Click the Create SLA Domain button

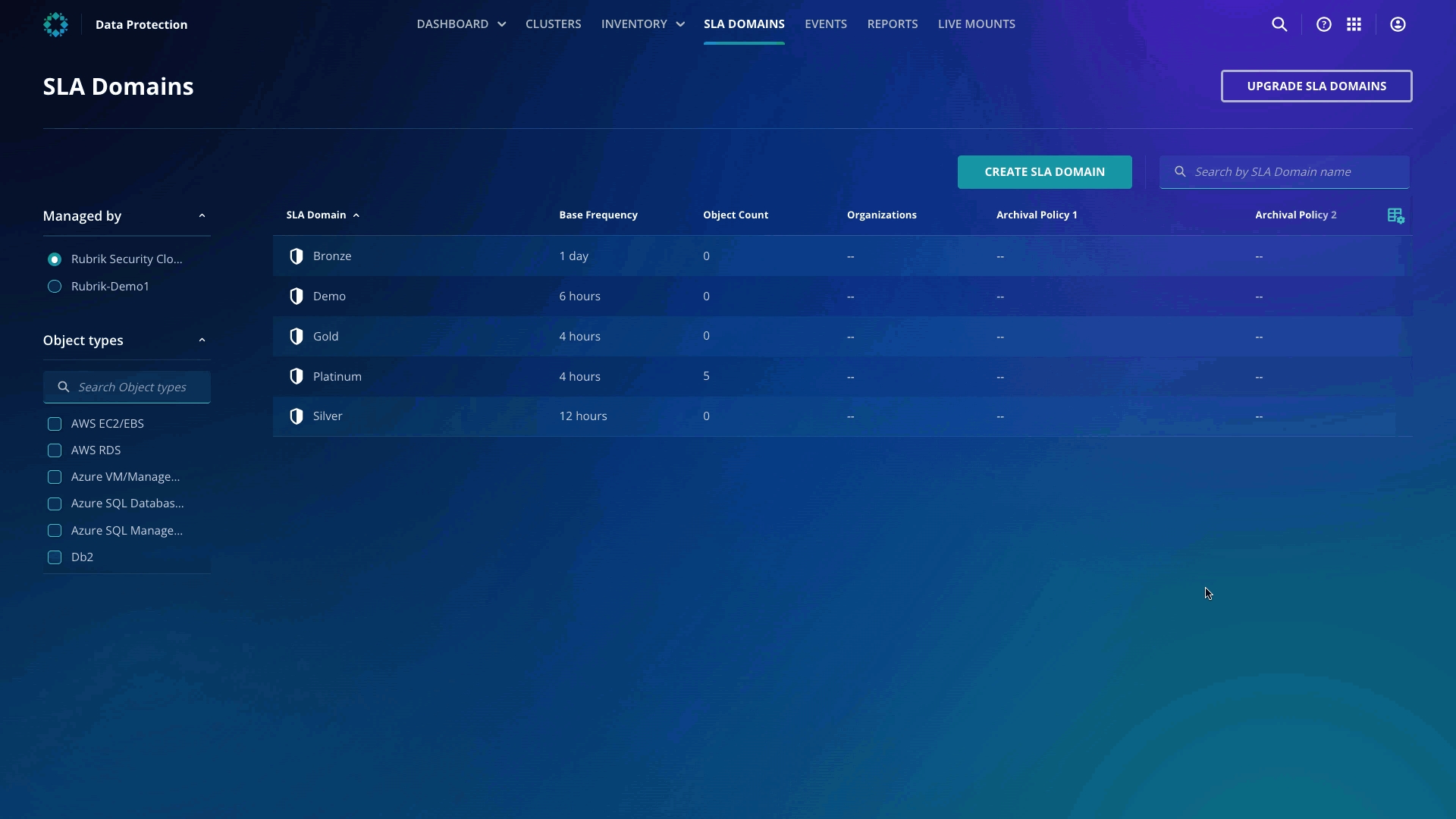point(1044,172)
